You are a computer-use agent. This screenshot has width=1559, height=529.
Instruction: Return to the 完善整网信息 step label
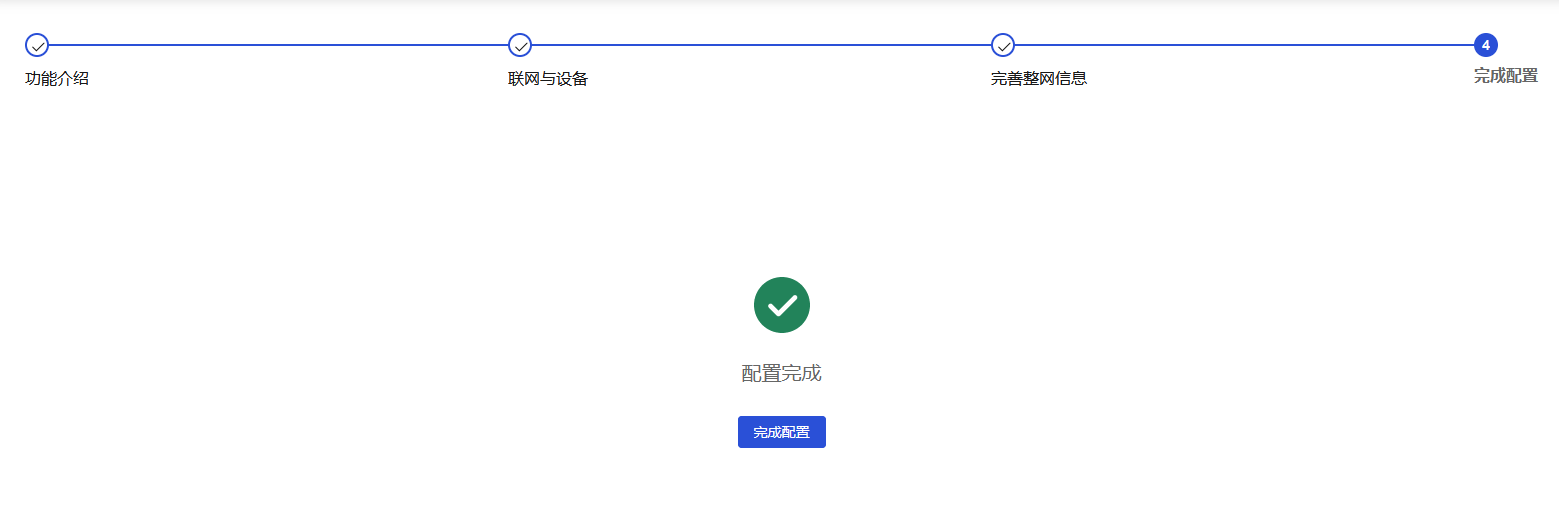1039,78
